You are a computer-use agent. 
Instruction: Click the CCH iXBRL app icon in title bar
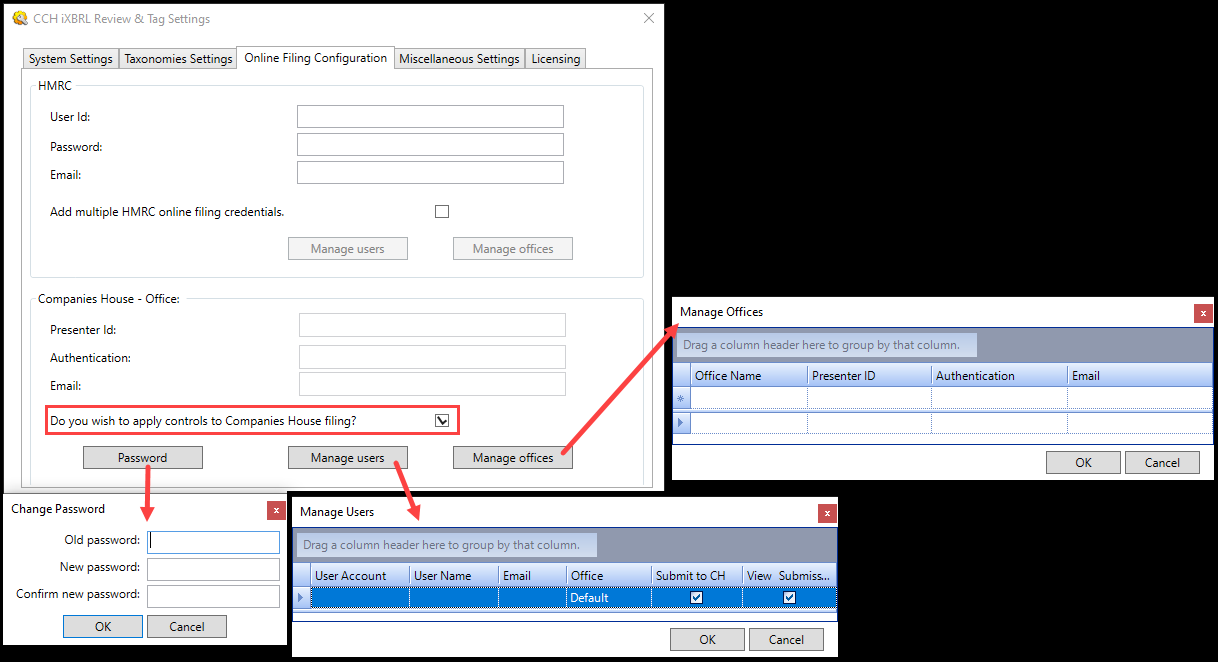coord(19,19)
